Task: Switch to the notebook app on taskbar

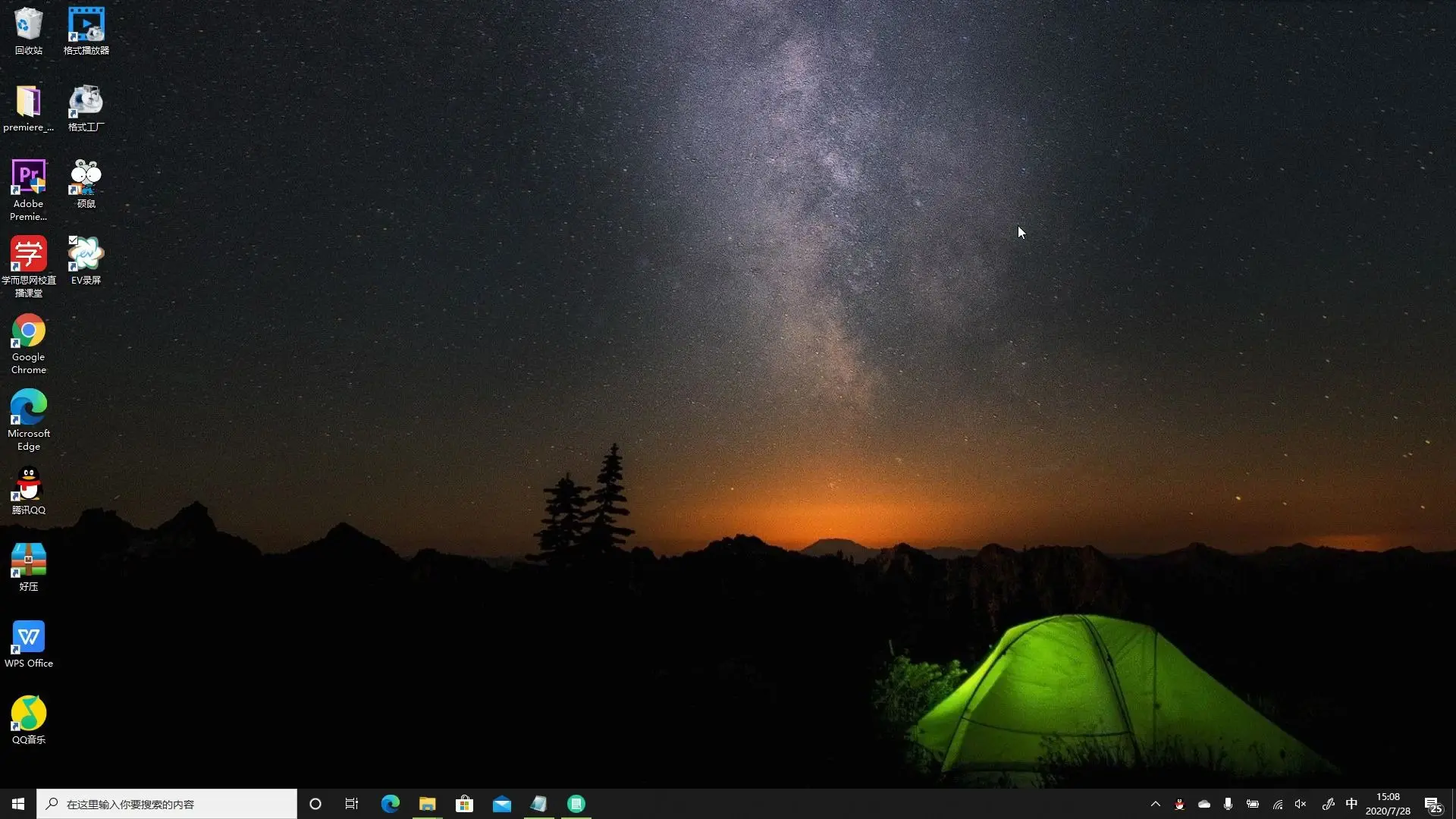Action: pyautogui.click(x=538, y=804)
